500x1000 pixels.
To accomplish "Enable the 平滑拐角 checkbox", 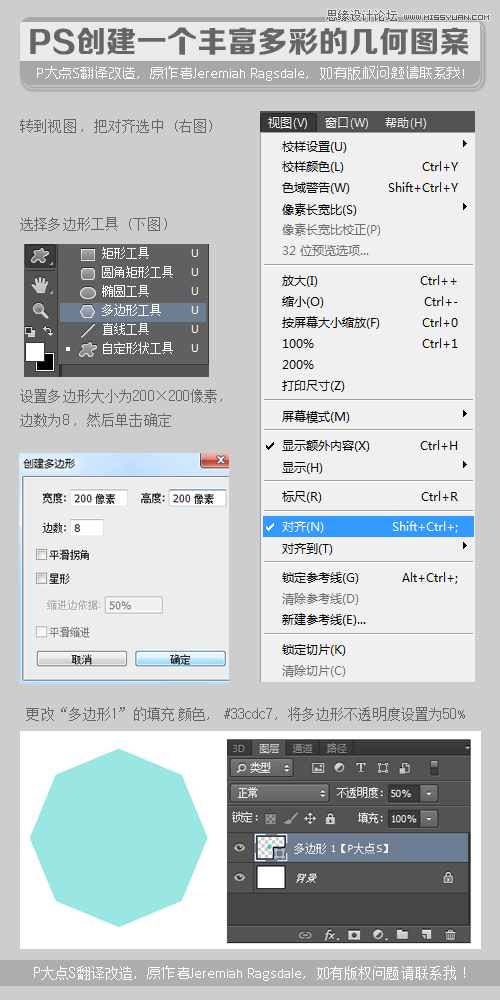I will (x=41, y=555).
